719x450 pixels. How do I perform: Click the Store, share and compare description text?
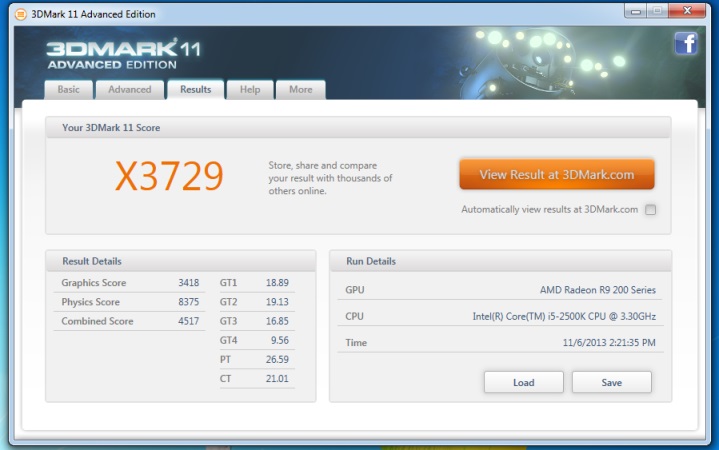[x=330, y=178]
